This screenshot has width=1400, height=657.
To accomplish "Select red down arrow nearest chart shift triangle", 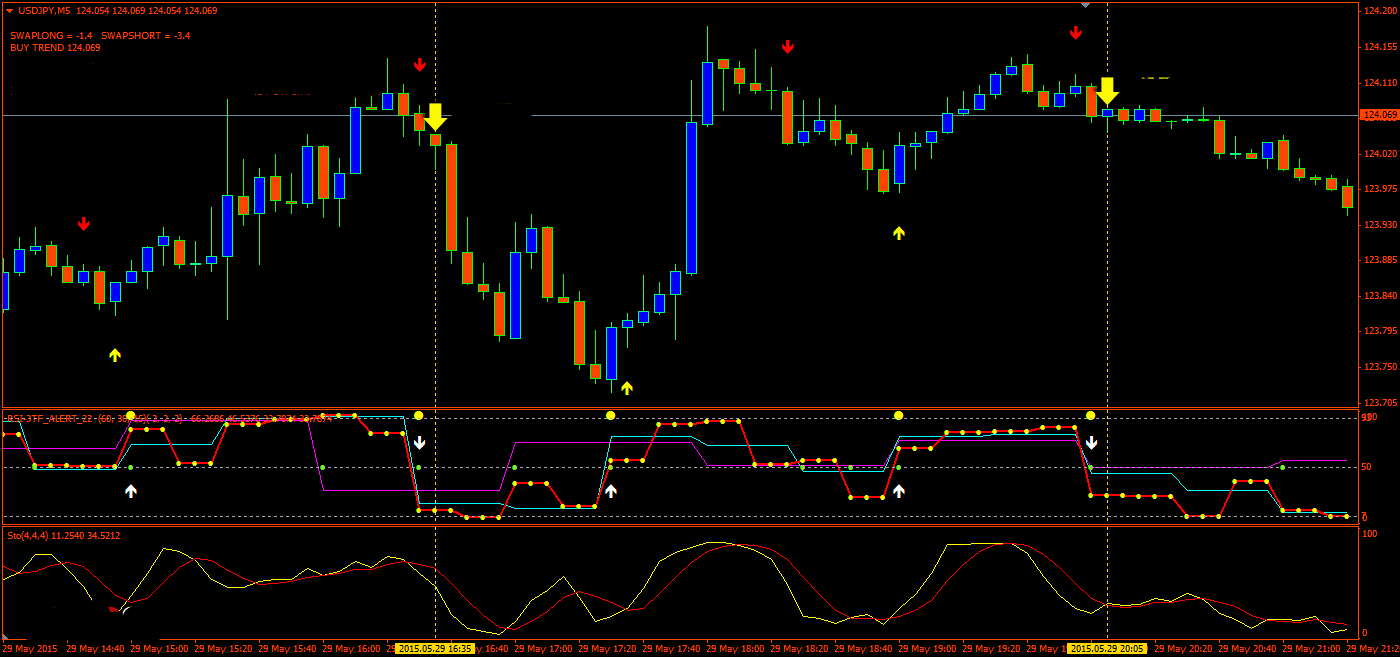I will tap(1076, 32).
